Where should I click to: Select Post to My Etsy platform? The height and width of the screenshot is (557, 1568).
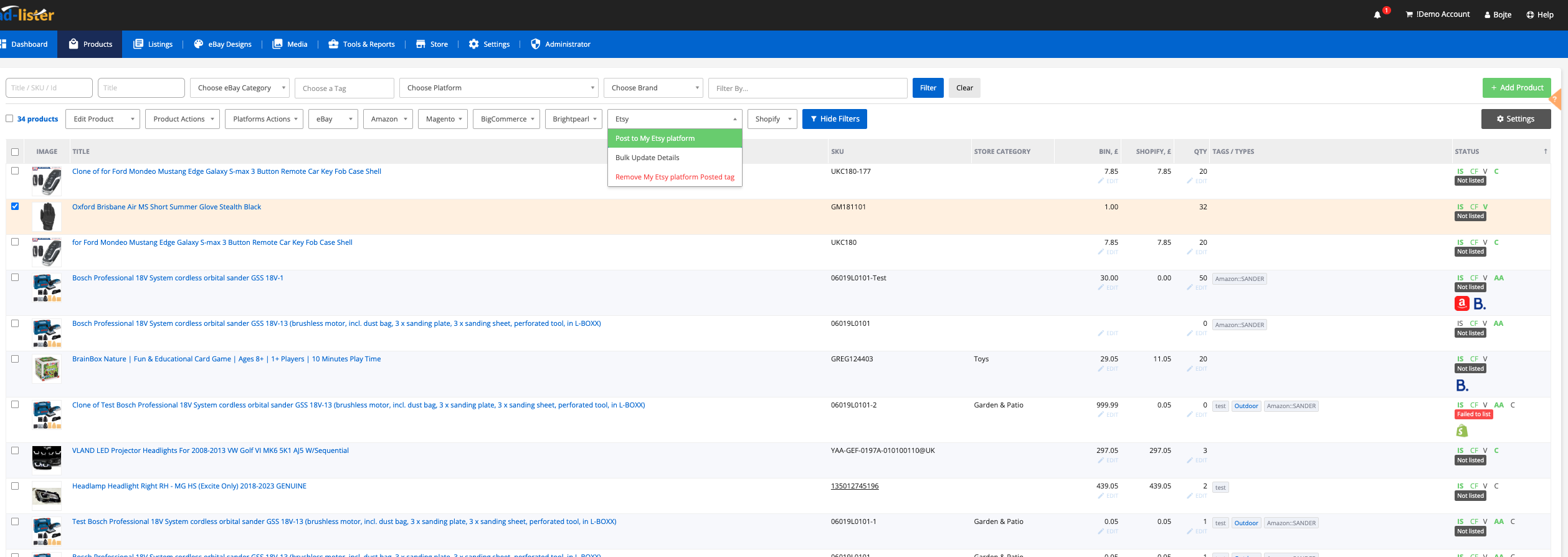pyautogui.click(x=655, y=138)
